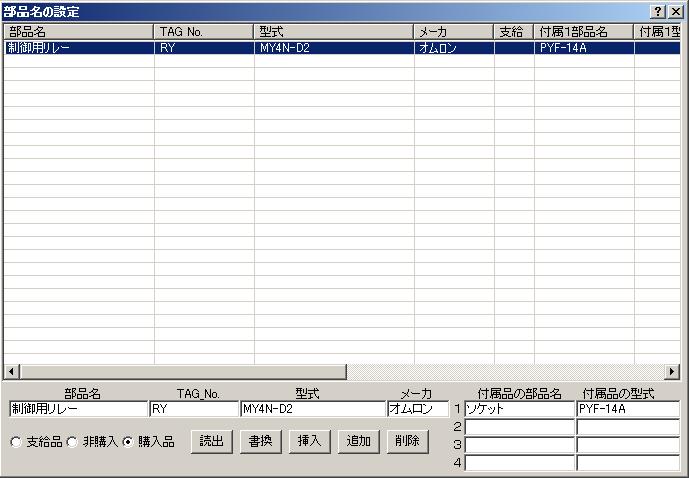Select the 購入品 radio button
The image size is (689, 478).
[127, 442]
